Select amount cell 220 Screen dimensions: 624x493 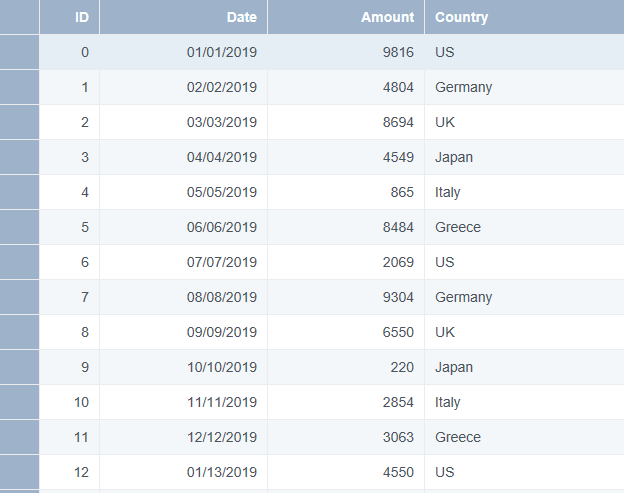pos(346,367)
